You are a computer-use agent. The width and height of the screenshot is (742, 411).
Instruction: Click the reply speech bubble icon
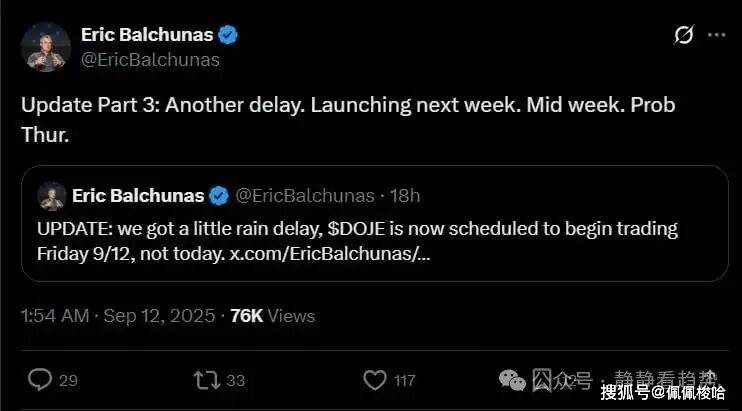click(x=40, y=379)
